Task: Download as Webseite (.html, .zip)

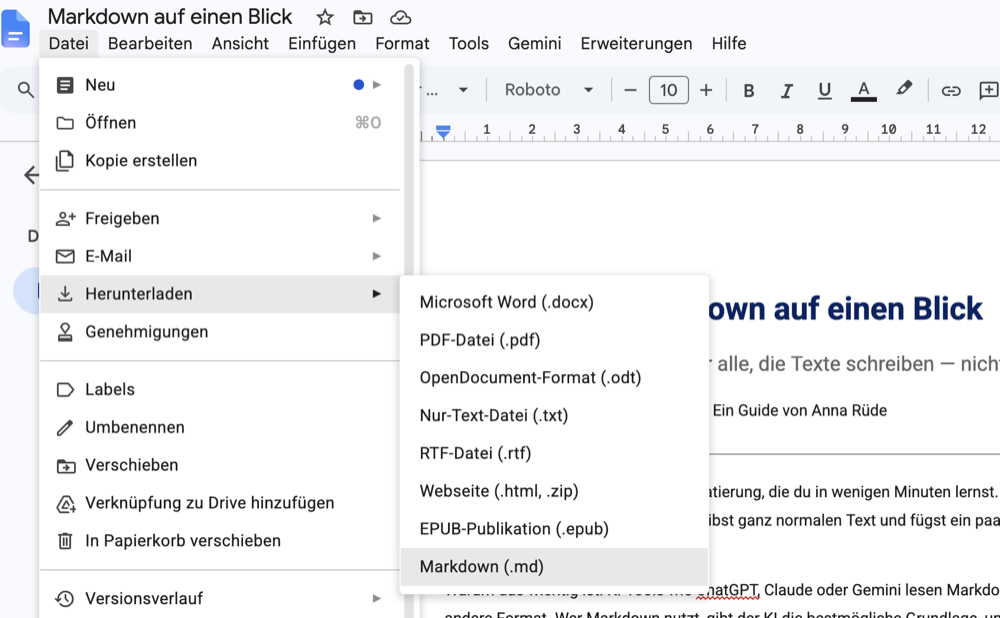Action: coord(554,491)
